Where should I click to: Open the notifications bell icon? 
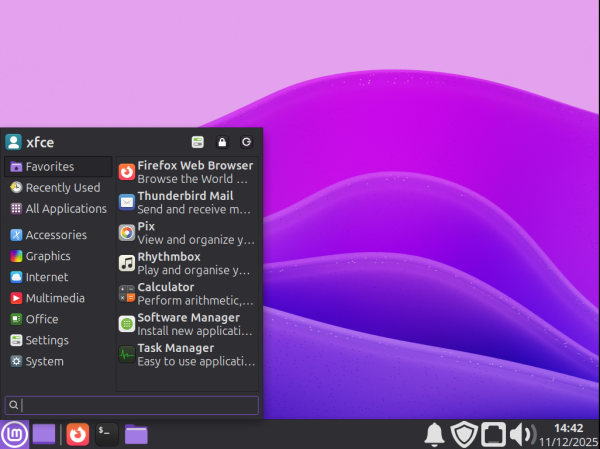click(434, 434)
